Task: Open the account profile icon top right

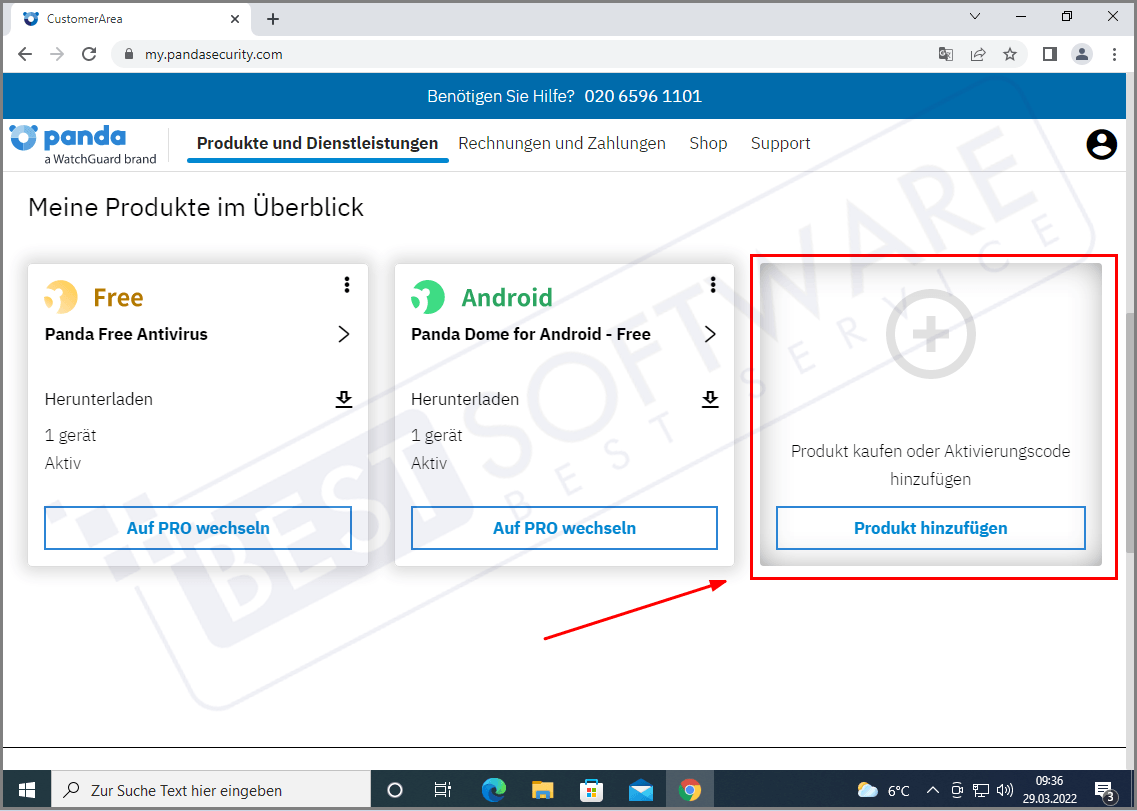Action: click(1101, 144)
